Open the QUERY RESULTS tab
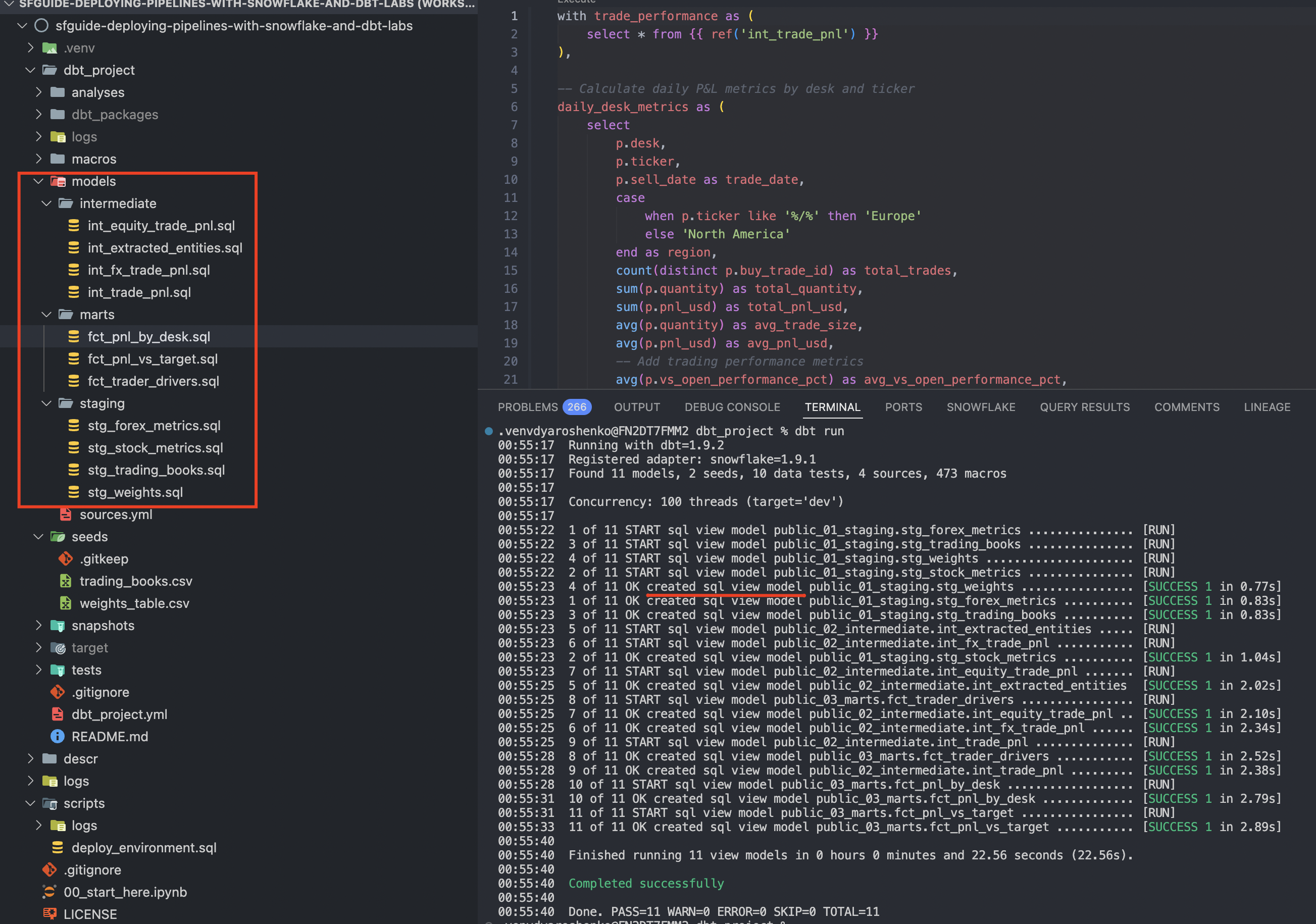Viewport: 1316px width, 924px height. 1084,407
